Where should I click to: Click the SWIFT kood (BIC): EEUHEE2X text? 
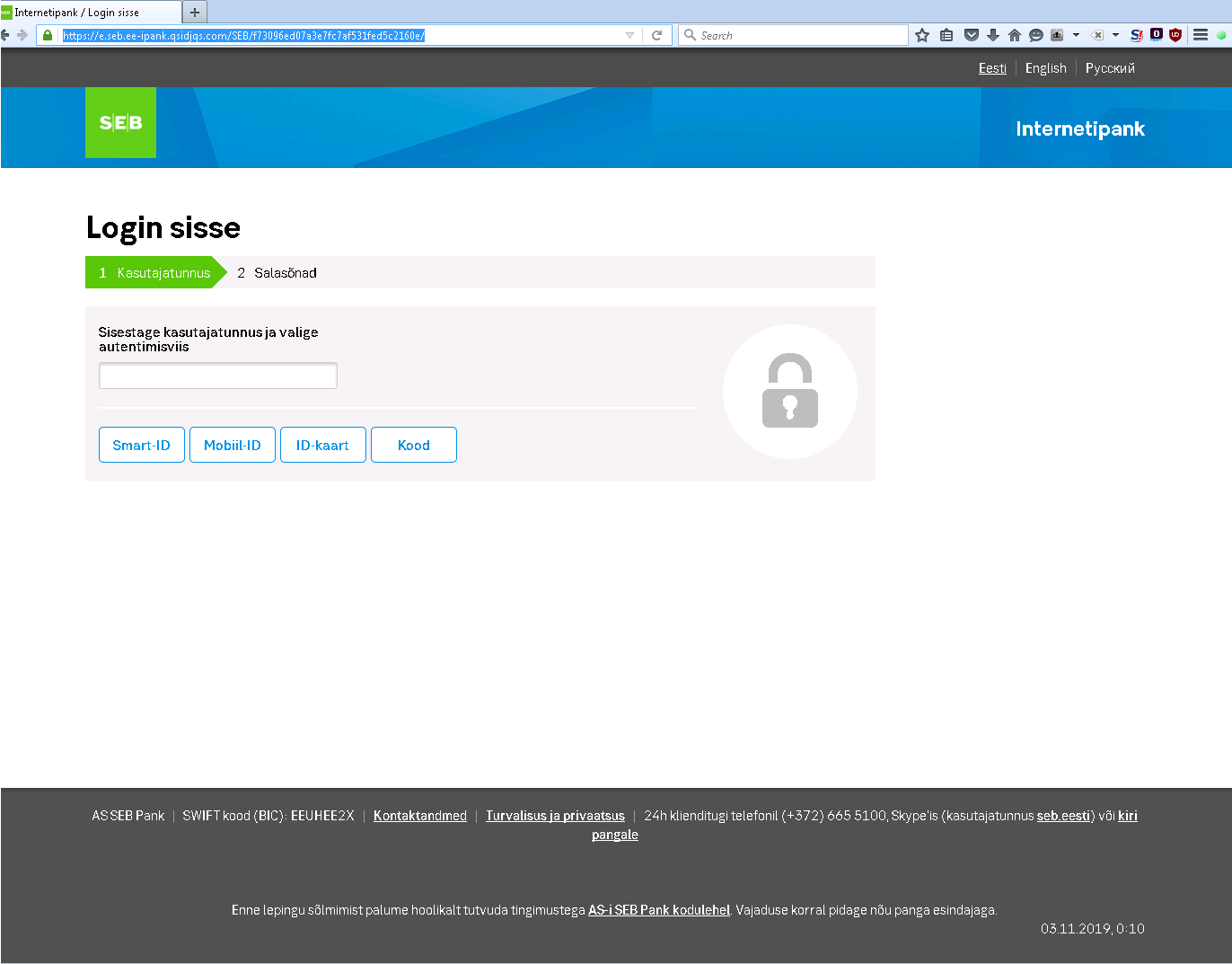(x=268, y=816)
